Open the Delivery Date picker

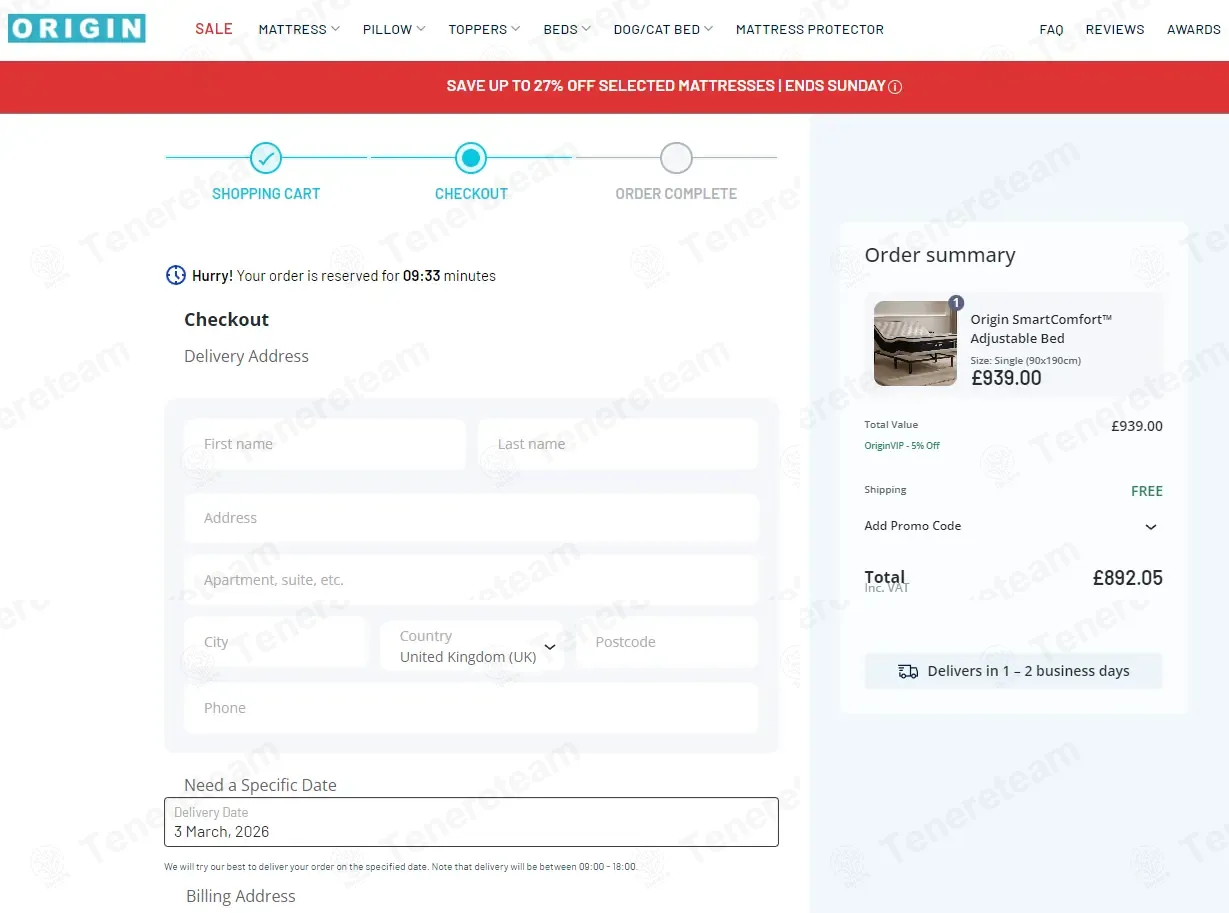pos(471,822)
